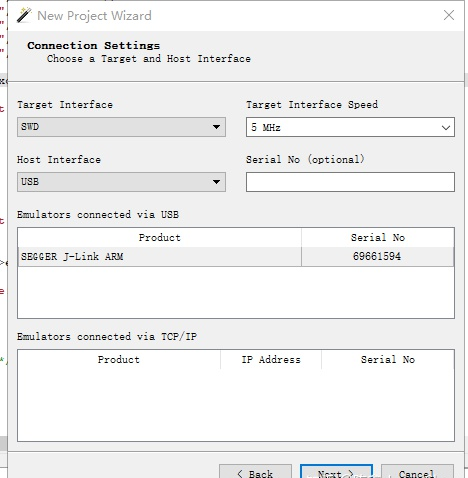This screenshot has width=468, height=478.
Task: Click the arrow on Host Interface dropdown
Action: tap(216, 182)
